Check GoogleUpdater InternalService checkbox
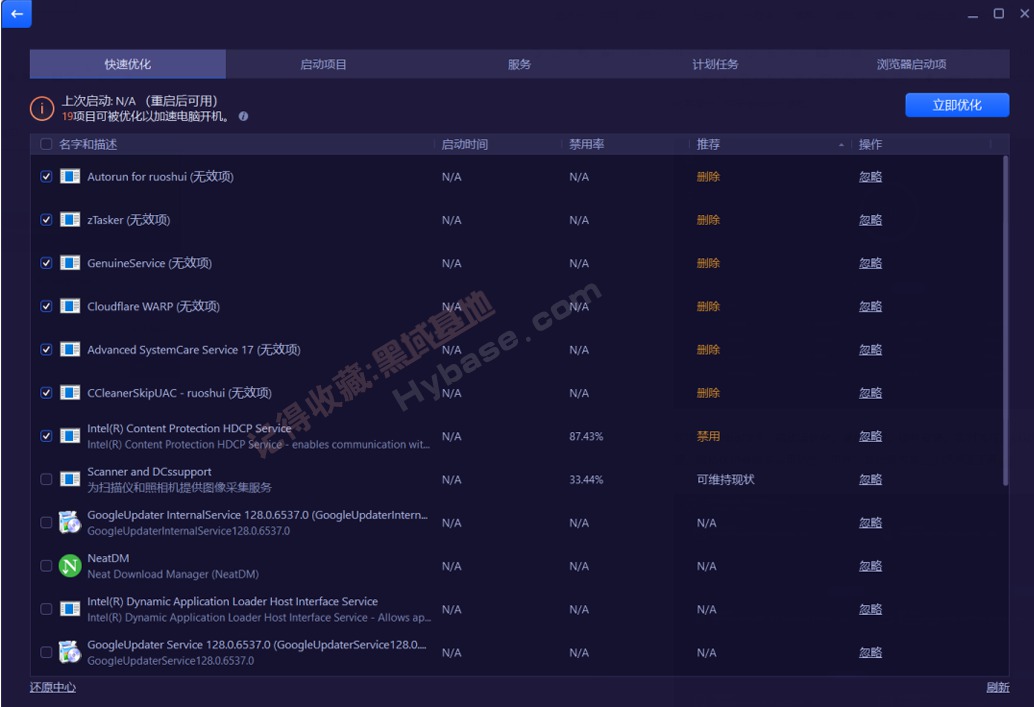The width and height of the screenshot is (1034, 707). click(x=46, y=522)
